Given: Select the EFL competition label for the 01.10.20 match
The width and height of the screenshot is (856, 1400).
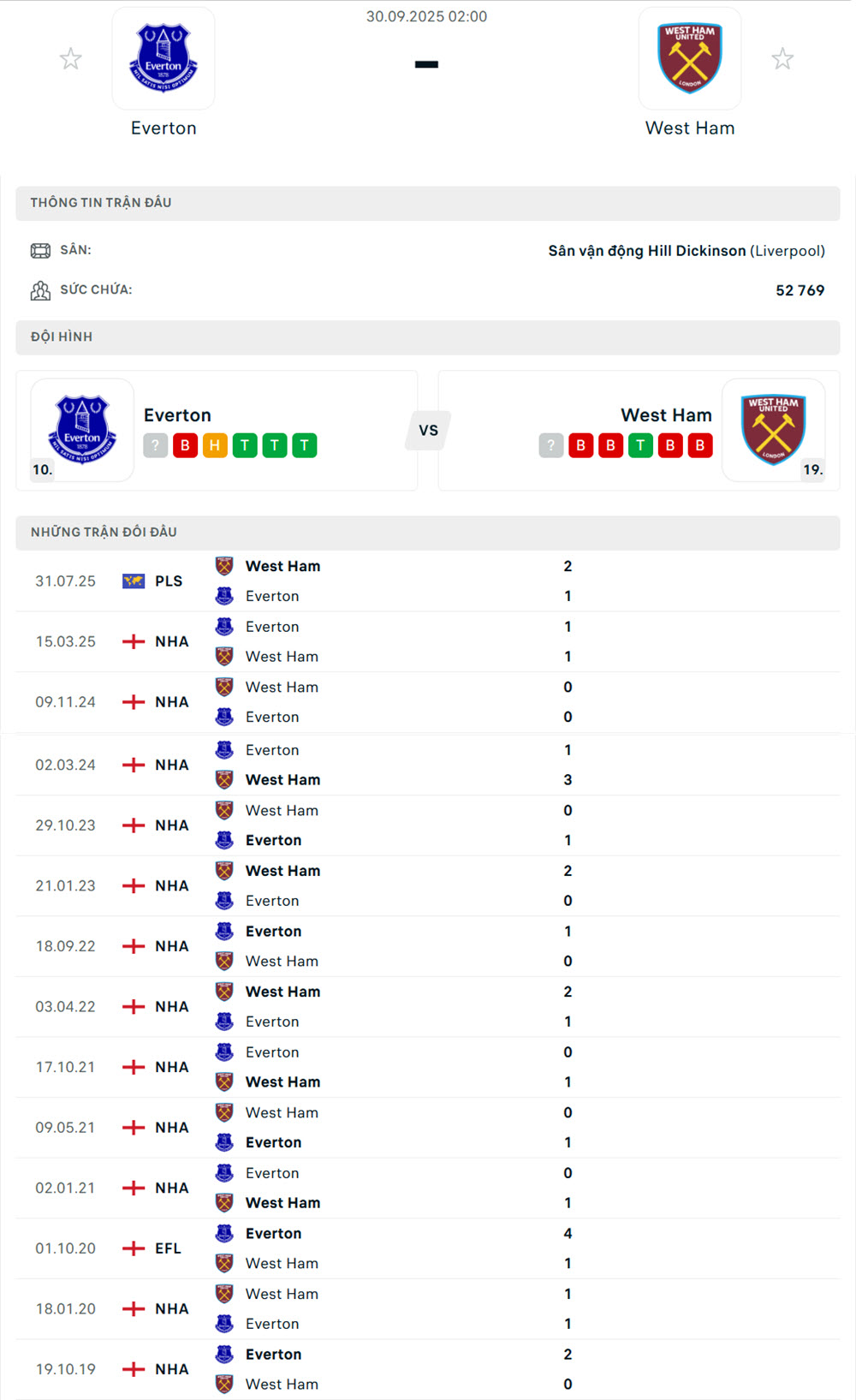Looking at the screenshot, I should click(168, 1248).
